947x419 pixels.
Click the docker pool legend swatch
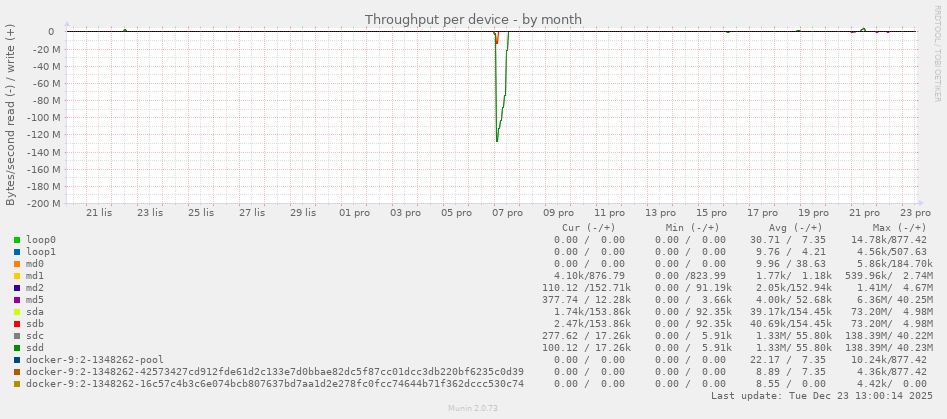[17, 360]
